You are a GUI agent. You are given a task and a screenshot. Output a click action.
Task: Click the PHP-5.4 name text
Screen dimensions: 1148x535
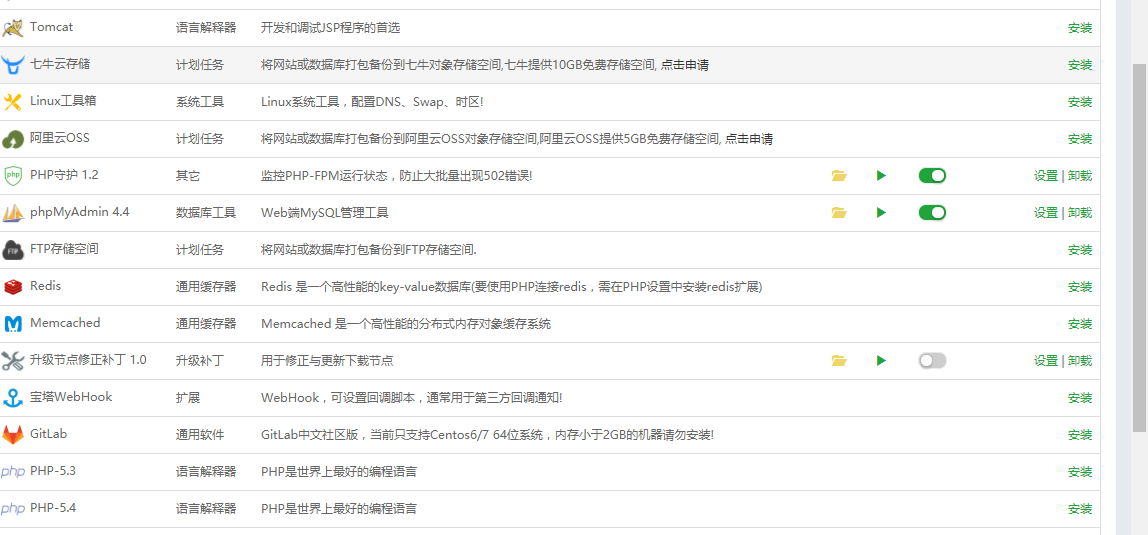[x=53, y=508]
